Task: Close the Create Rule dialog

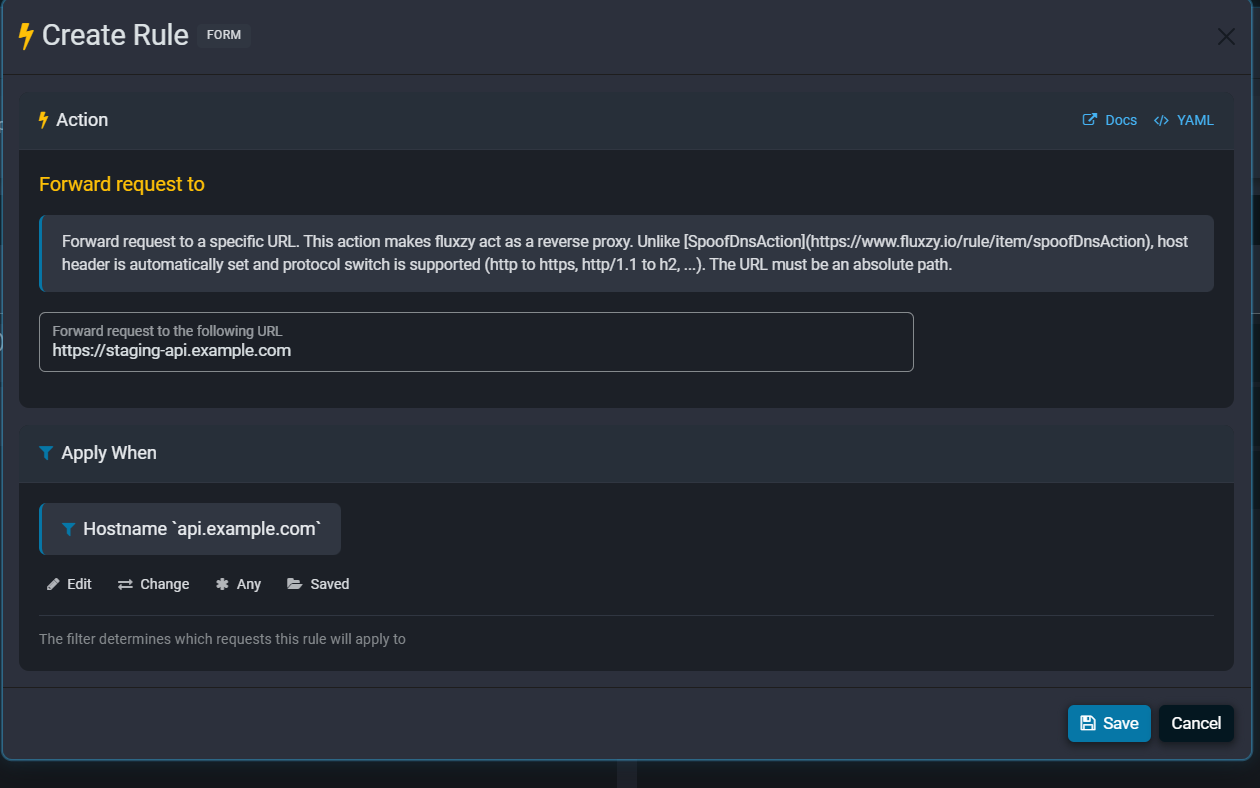Action: pyautogui.click(x=1226, y=37)
